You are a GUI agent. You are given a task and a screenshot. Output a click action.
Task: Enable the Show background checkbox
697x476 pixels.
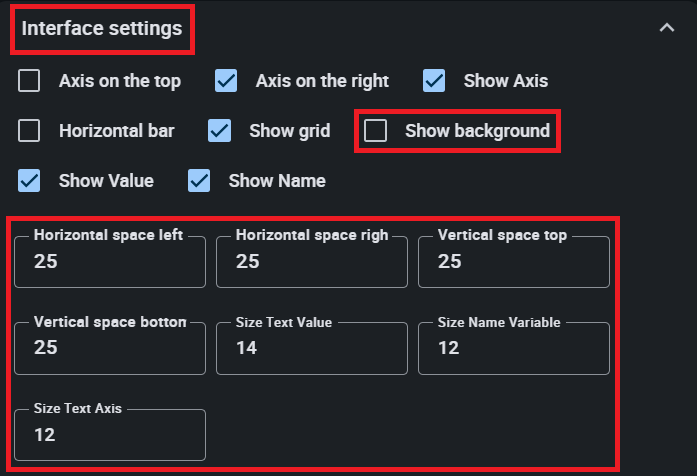[x=376, y=131]
